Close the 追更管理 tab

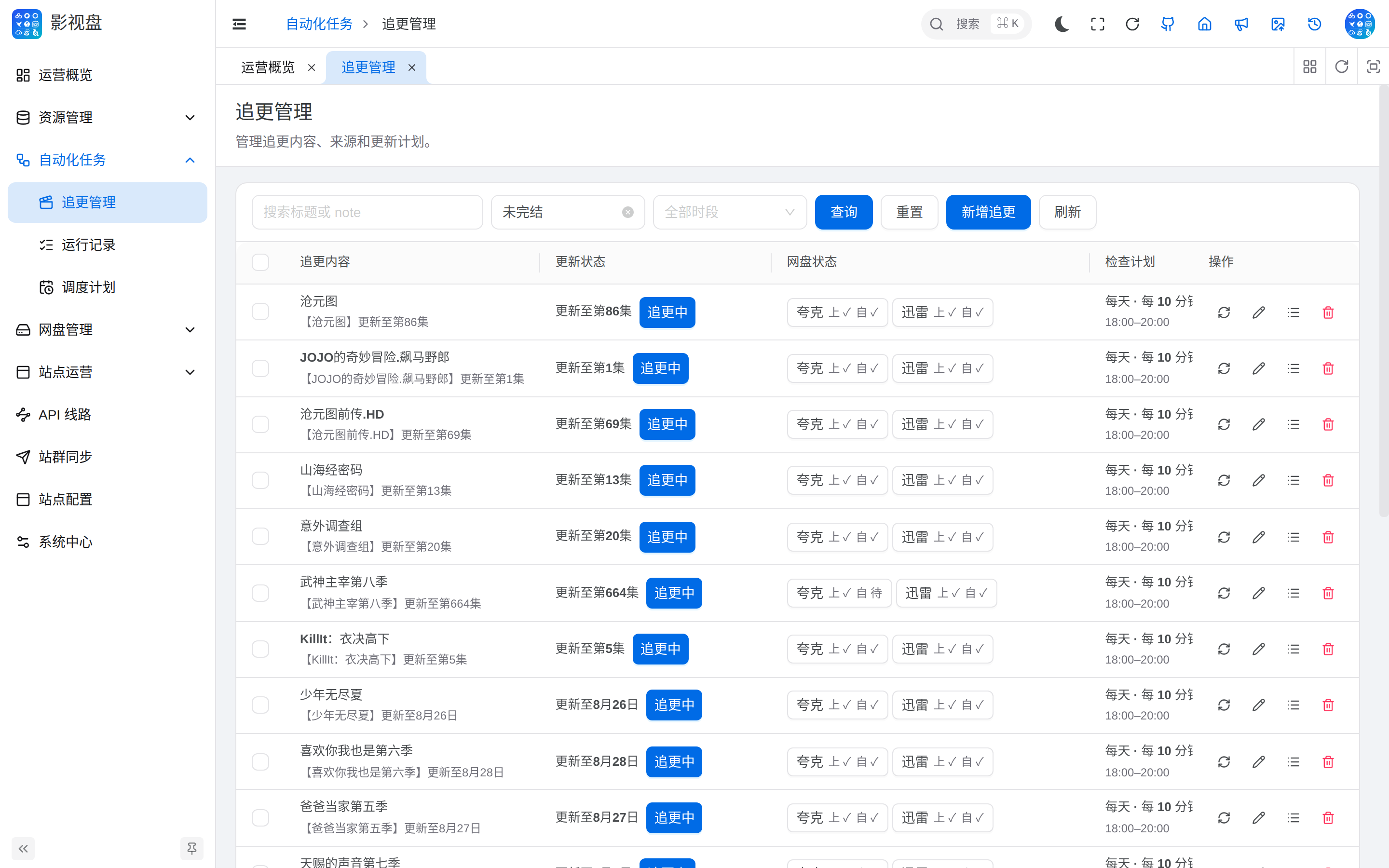(411, 68)
